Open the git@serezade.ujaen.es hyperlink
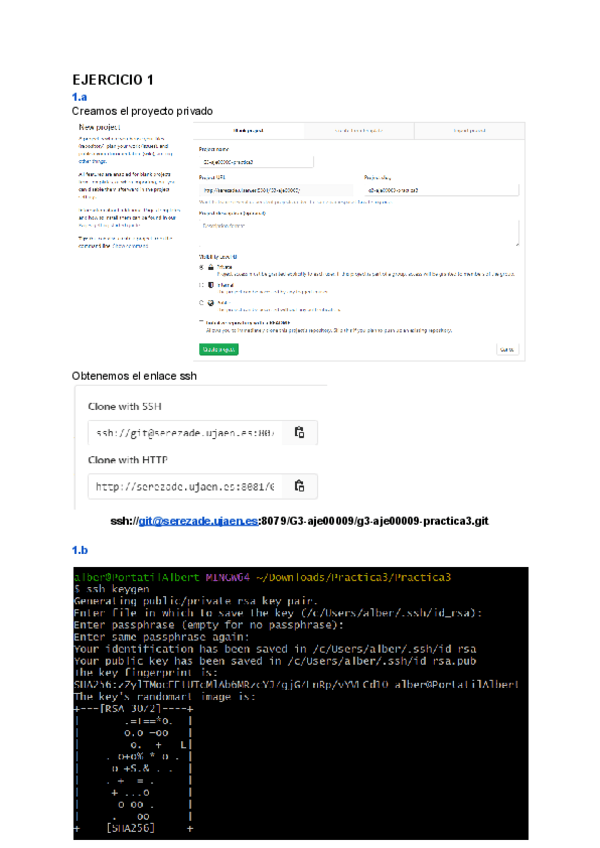Screen dimensions: 600x848 tap(198, 521)
